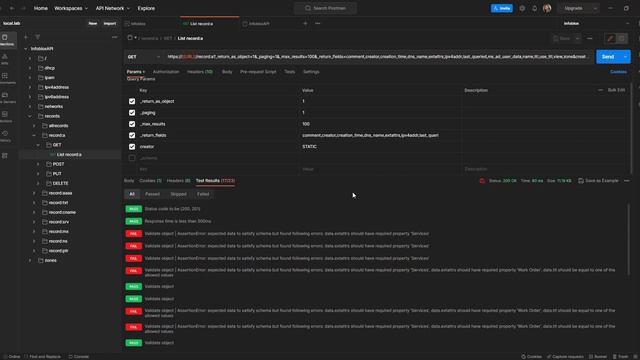Expand the ipam folder
This screenshot has height=360, width=640.
tap(30, 78)
